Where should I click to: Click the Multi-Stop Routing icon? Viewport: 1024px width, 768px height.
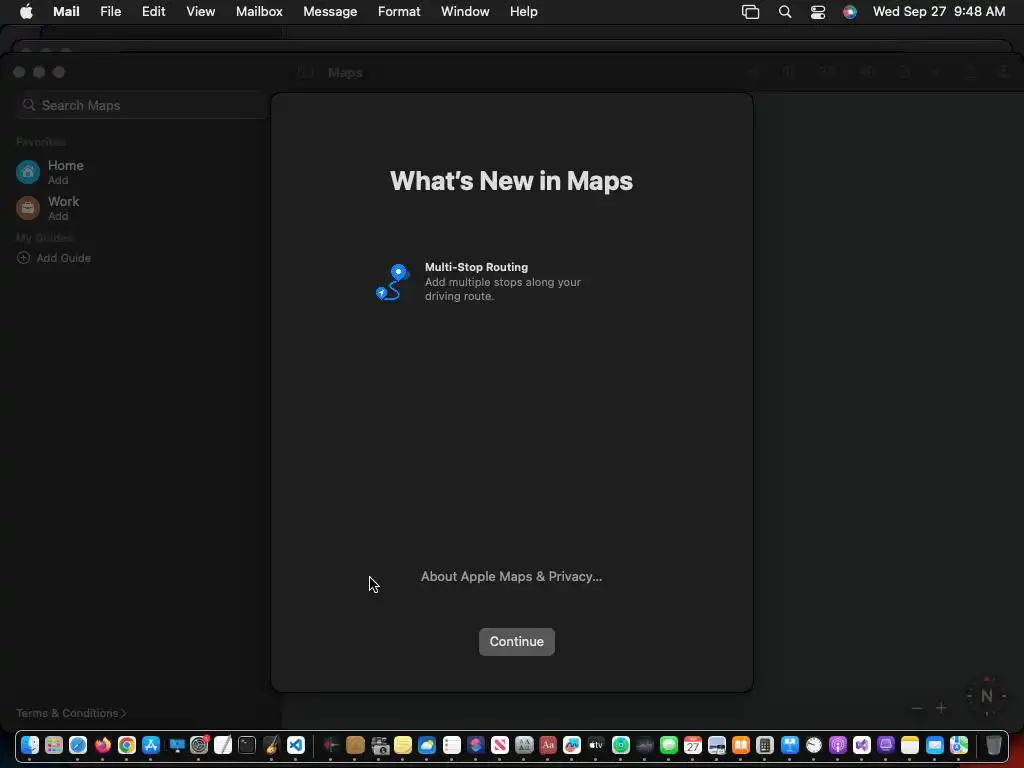[x=392, y=282]
